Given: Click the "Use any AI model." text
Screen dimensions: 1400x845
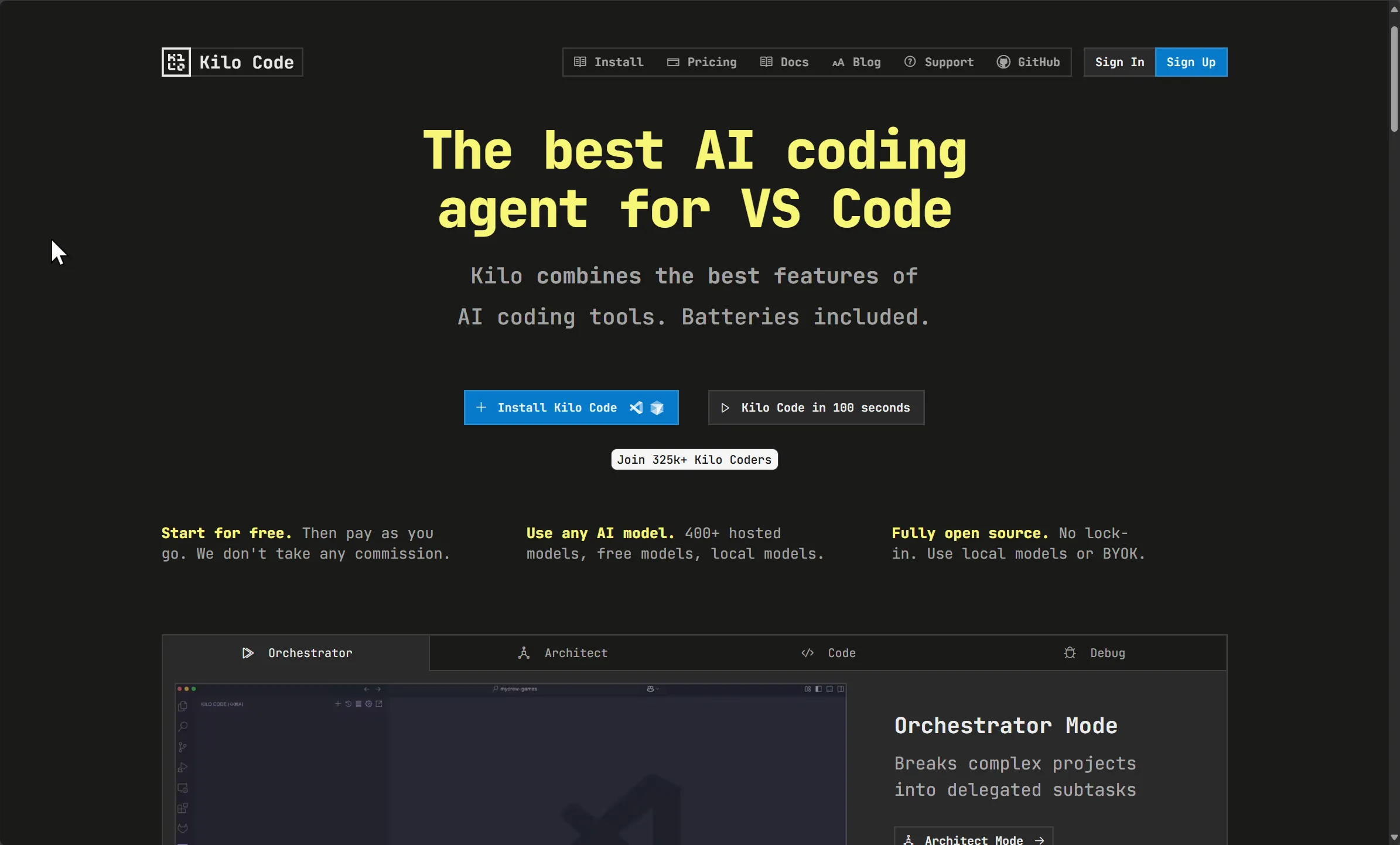Looking at the screenshot, I should (x=600, y=533).
